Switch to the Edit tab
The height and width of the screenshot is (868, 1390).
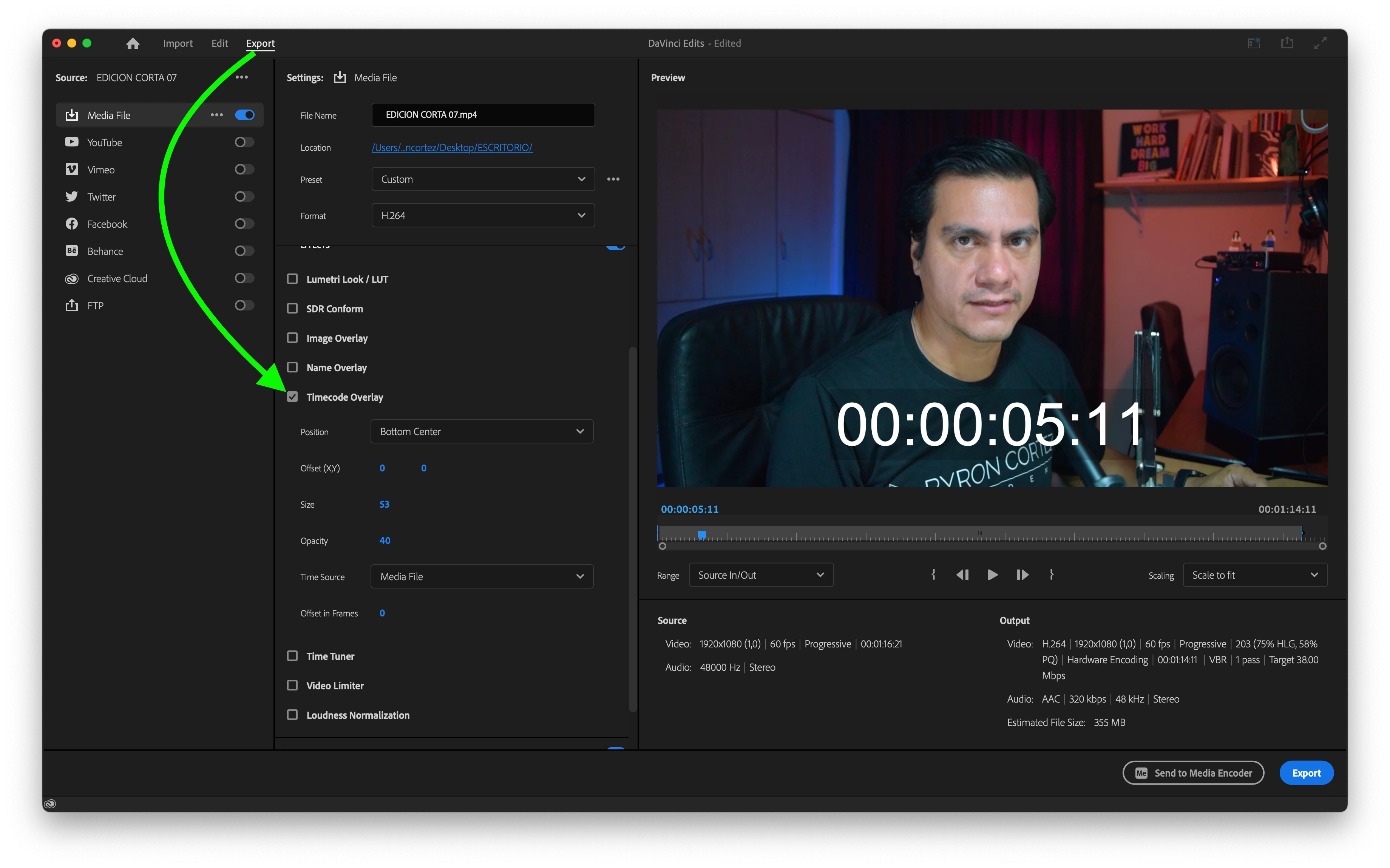pyautogui.click(x=219, y=44)
